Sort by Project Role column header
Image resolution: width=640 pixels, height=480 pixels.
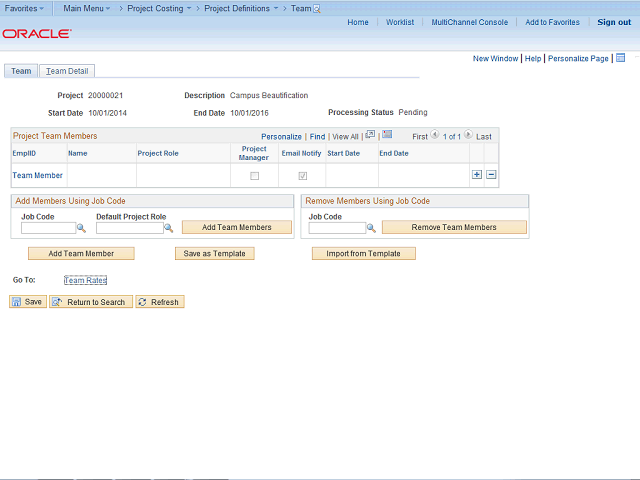coord(158,153)
